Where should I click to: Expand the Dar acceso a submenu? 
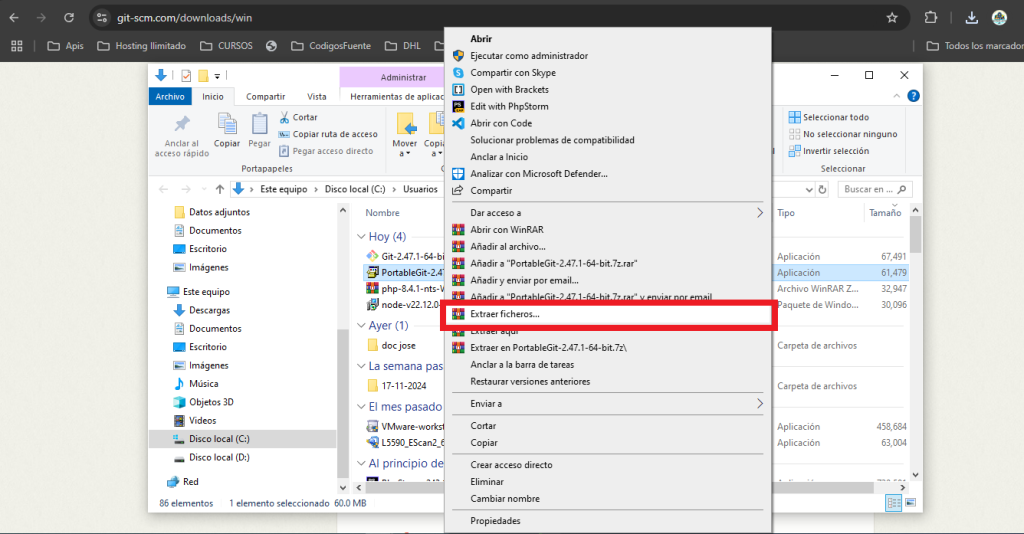coord(608,213)
